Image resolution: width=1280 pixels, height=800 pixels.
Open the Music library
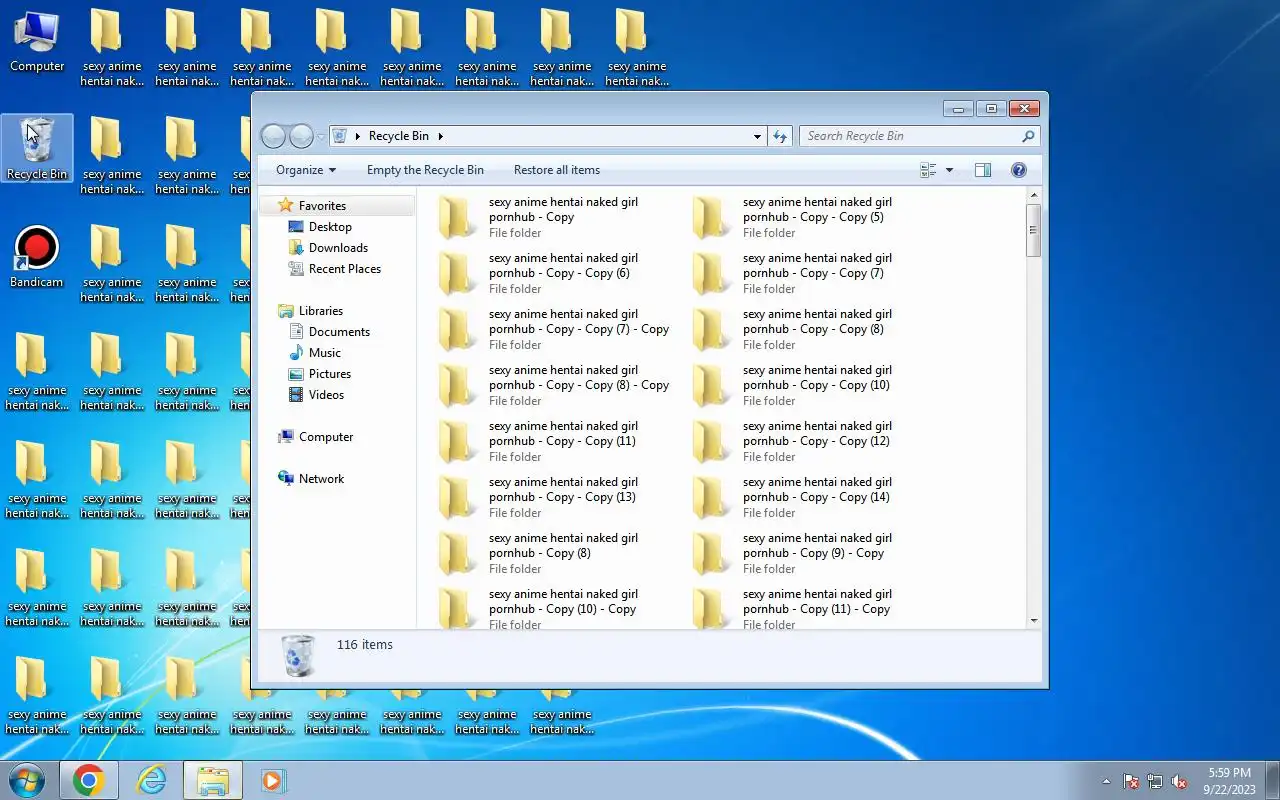[x=325, y=353]
